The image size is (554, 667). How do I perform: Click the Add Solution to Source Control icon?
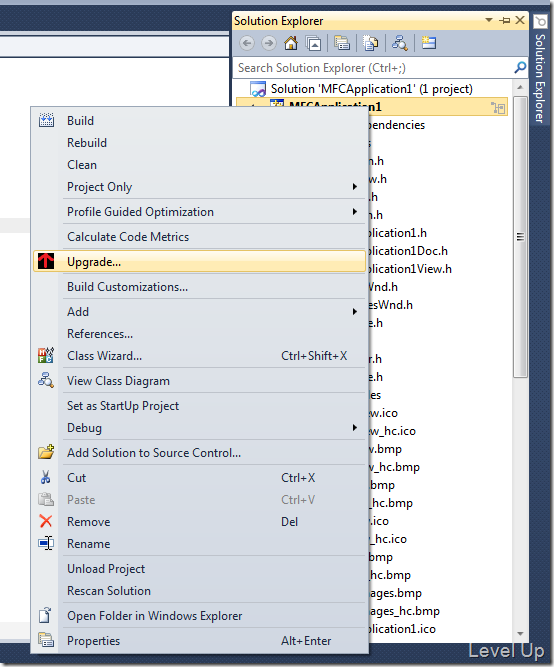pyautogui.click(x=46, y=452)
